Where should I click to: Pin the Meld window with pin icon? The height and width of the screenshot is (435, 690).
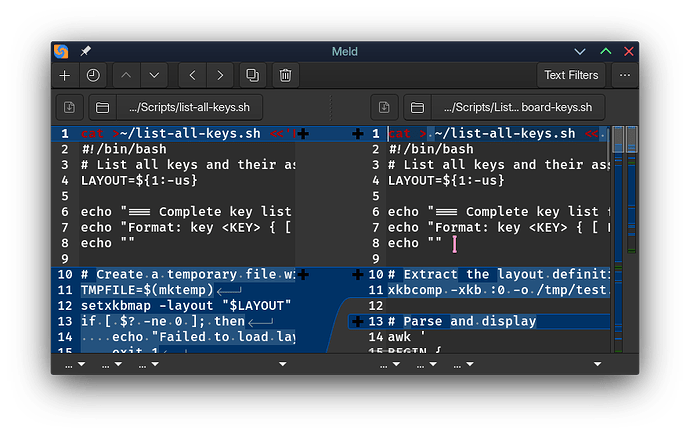pyautogui.click(x=86, y=51)
